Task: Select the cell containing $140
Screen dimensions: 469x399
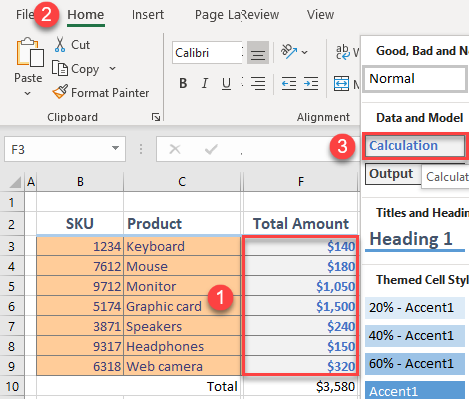Action: tap(301, 246)
